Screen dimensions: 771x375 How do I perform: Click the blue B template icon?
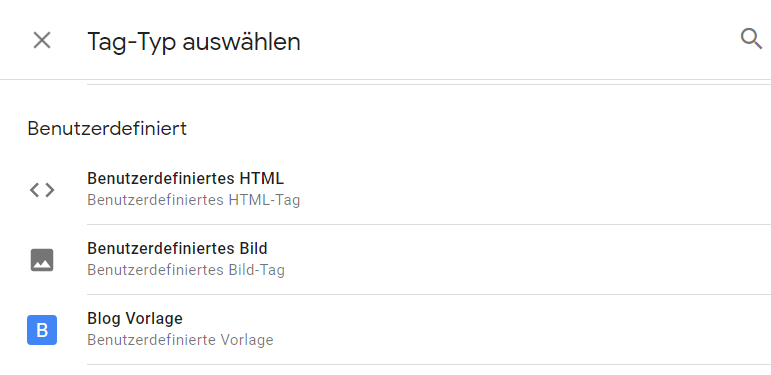click(42, 330)
